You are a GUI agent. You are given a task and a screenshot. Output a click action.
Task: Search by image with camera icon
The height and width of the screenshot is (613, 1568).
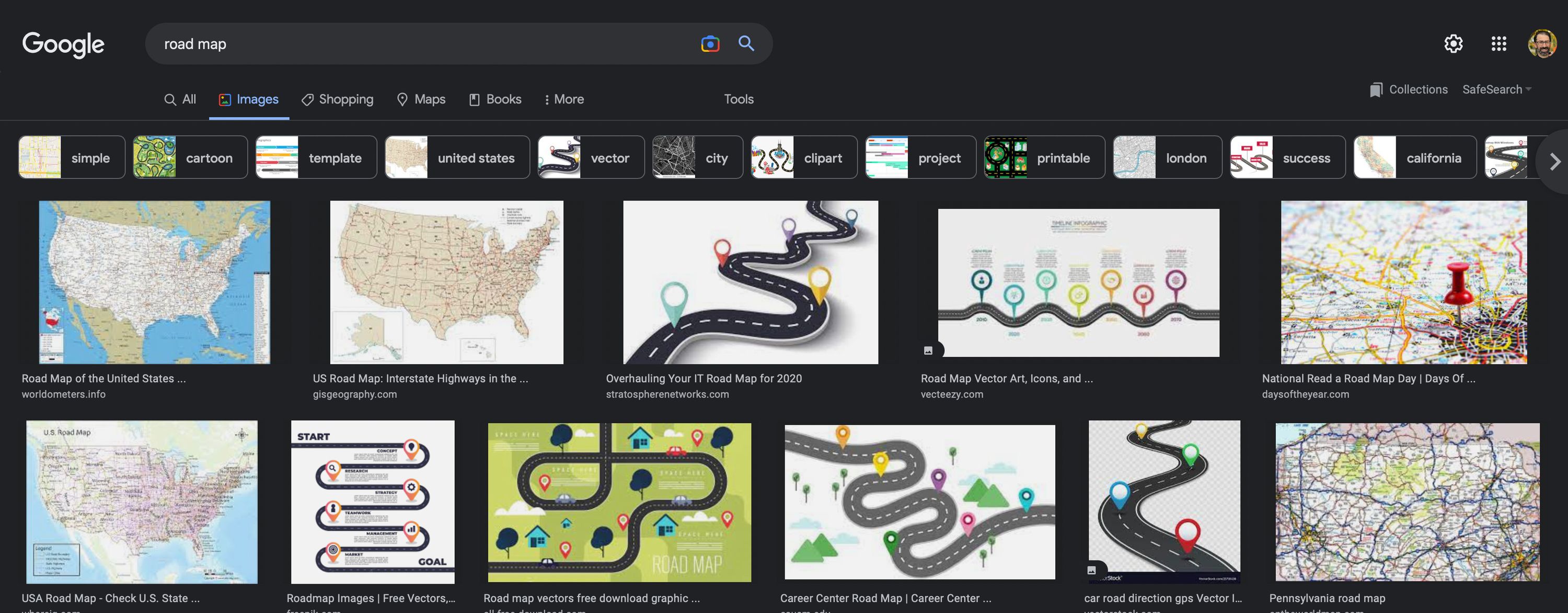coord(710,44)
